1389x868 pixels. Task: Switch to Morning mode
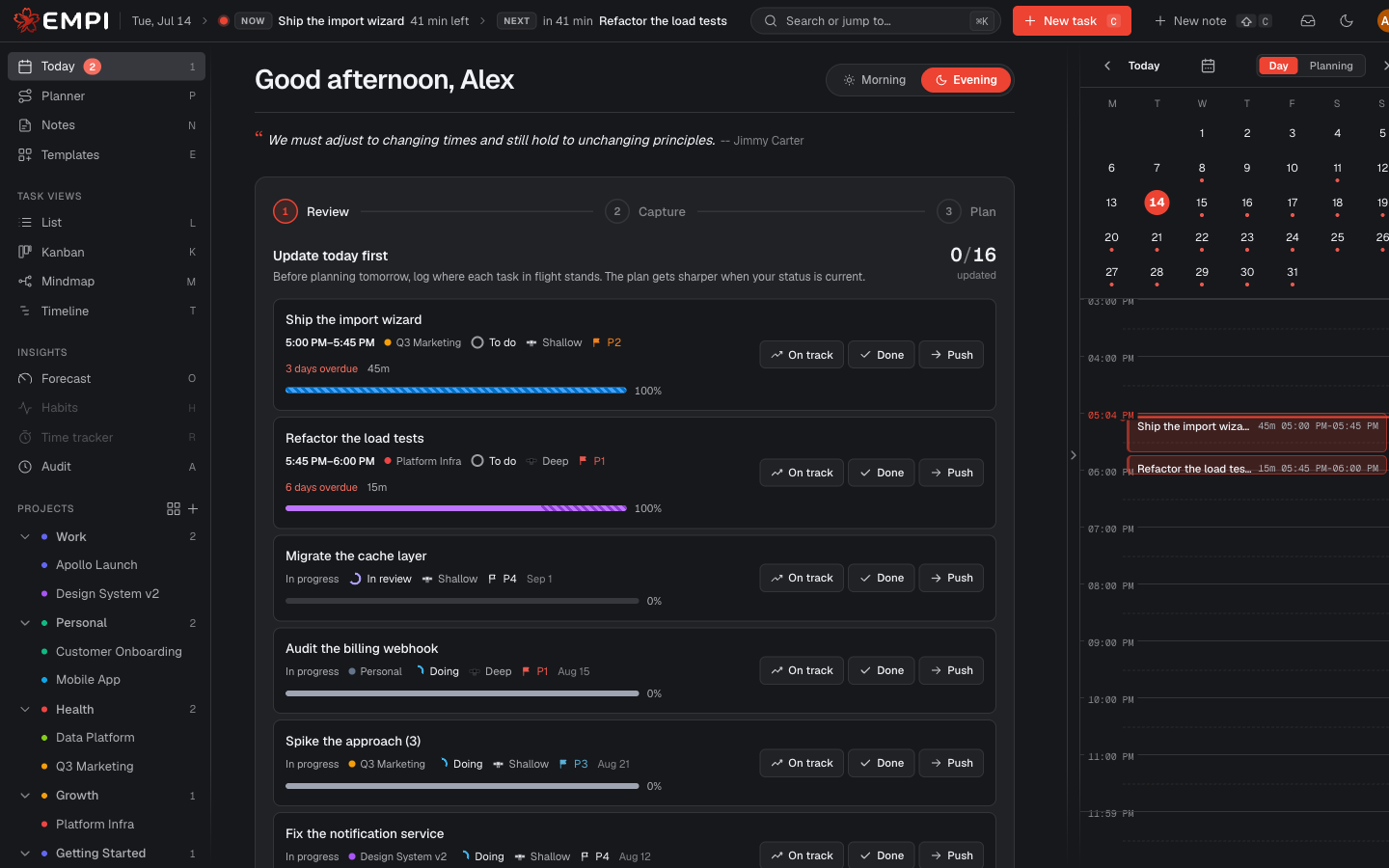coord(874,80)
